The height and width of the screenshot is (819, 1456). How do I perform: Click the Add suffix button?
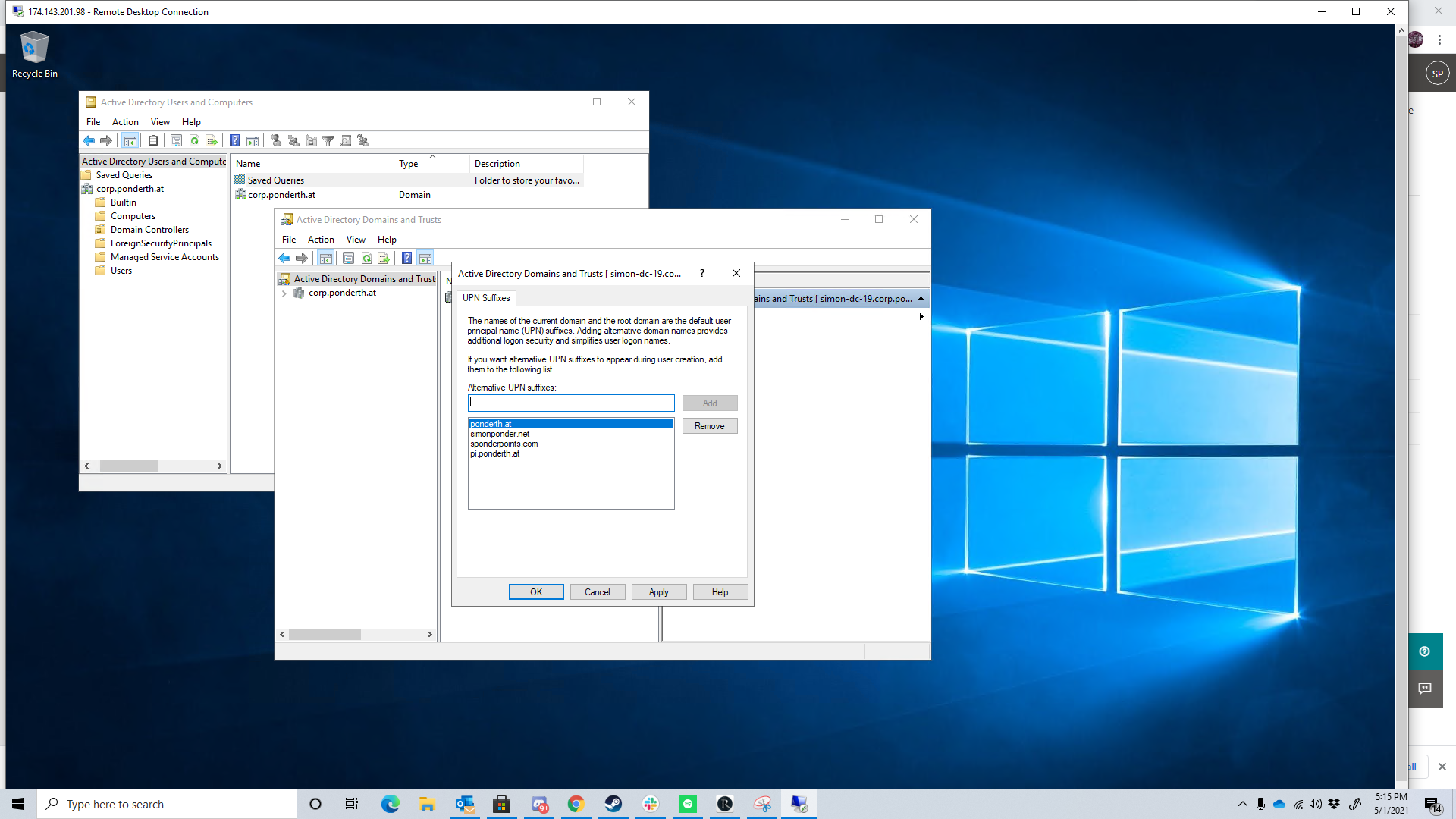click(x=710, y=403)
